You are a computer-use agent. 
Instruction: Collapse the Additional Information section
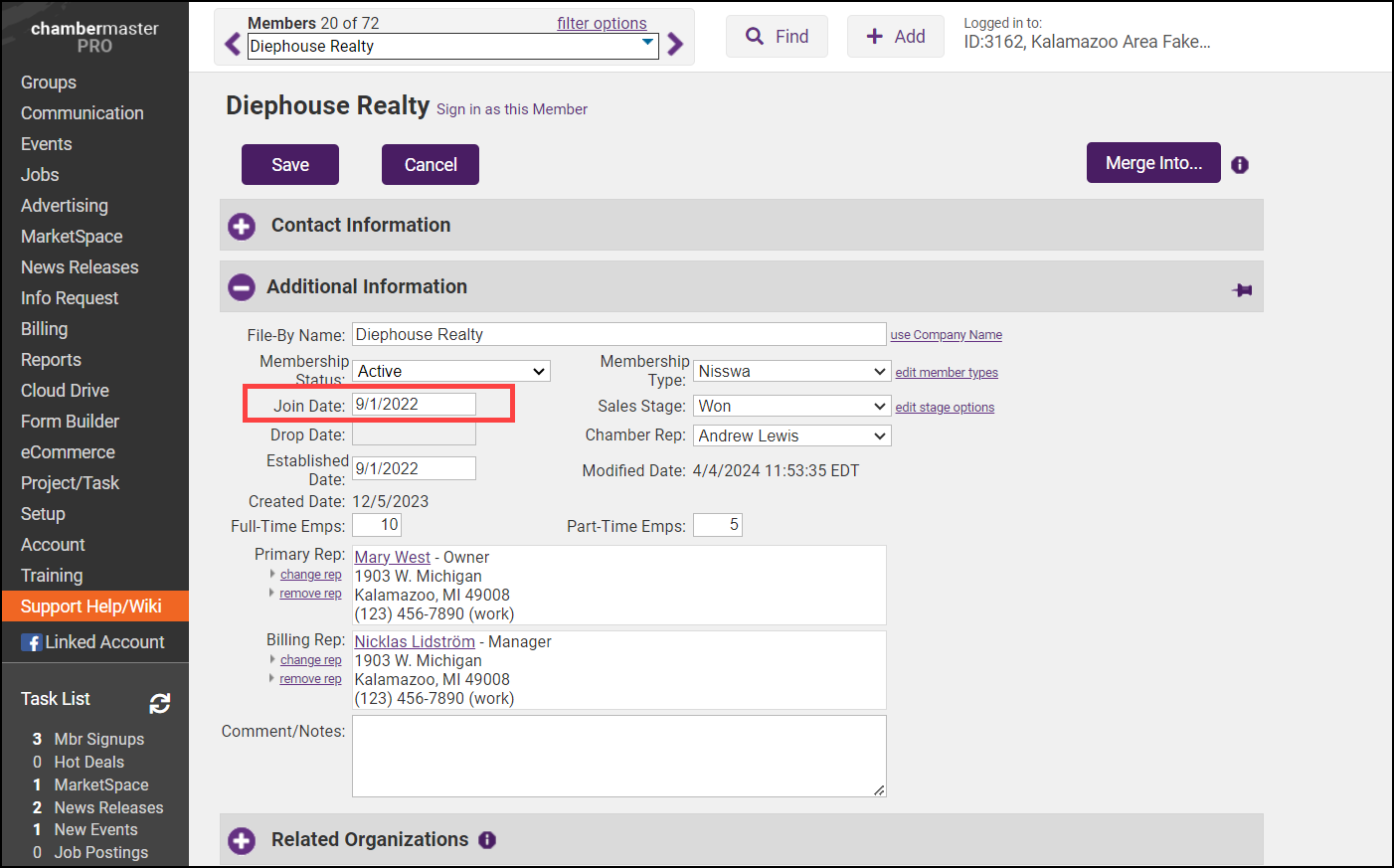[x=242, y=287]
